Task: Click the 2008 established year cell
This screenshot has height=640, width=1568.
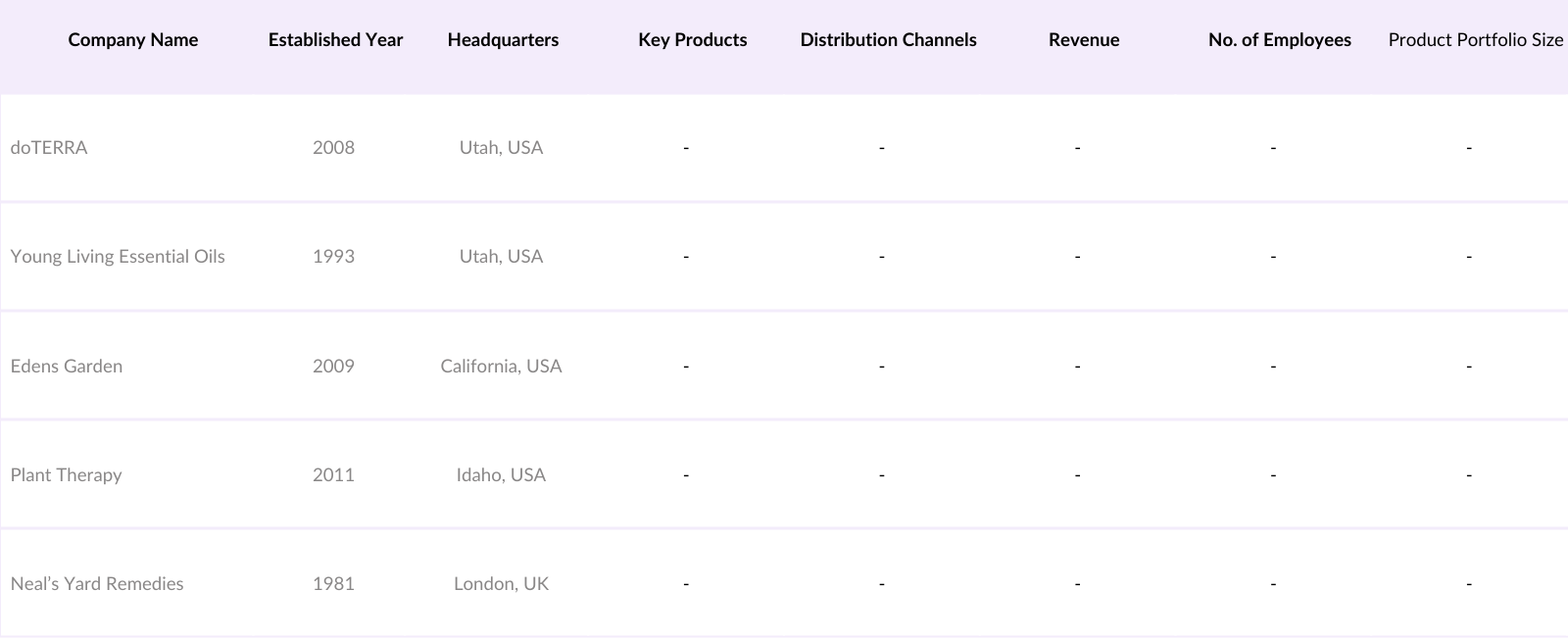Action: [x=333, y=148]
